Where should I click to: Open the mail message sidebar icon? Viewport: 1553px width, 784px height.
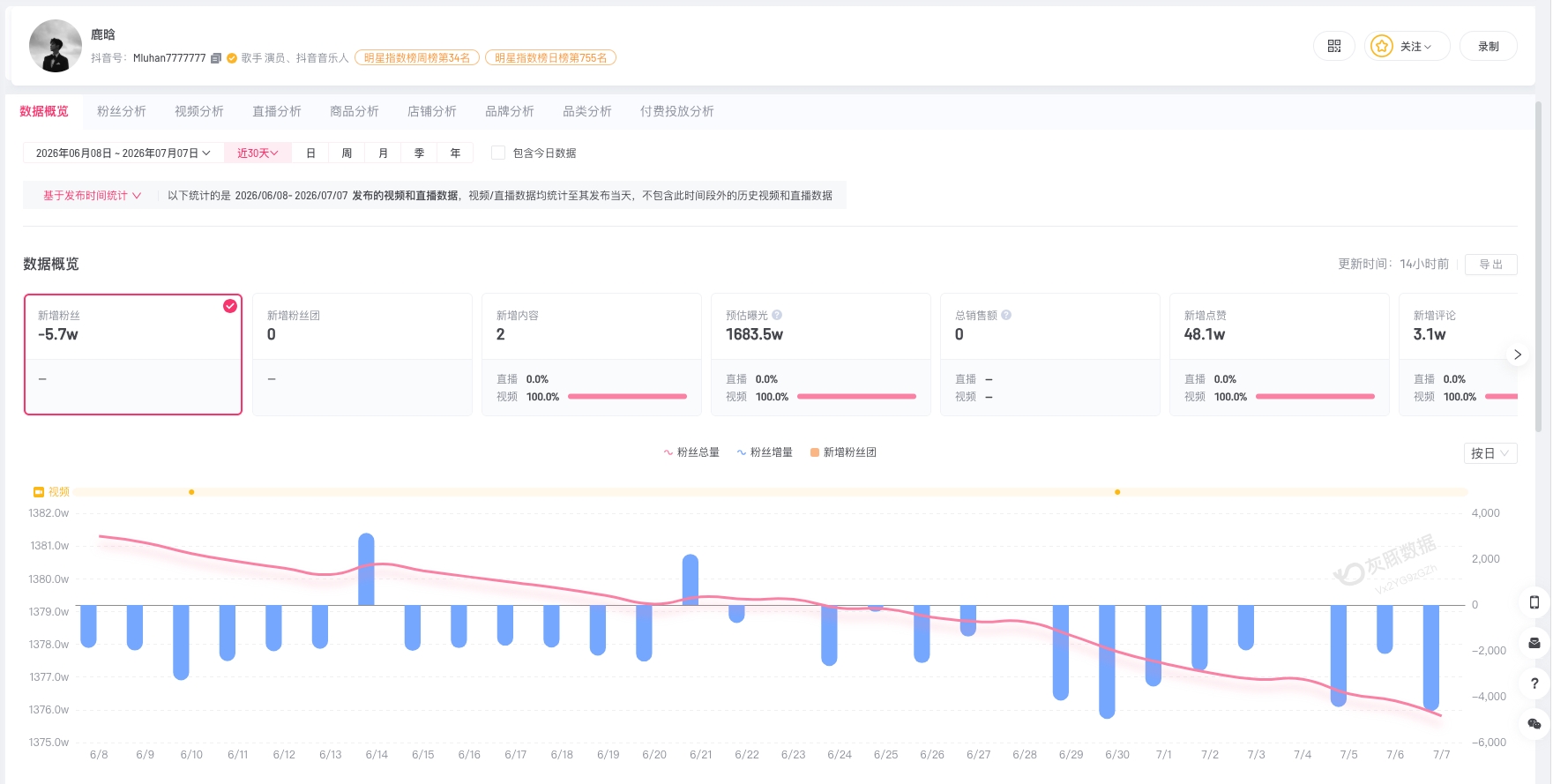pos(1534,643)
